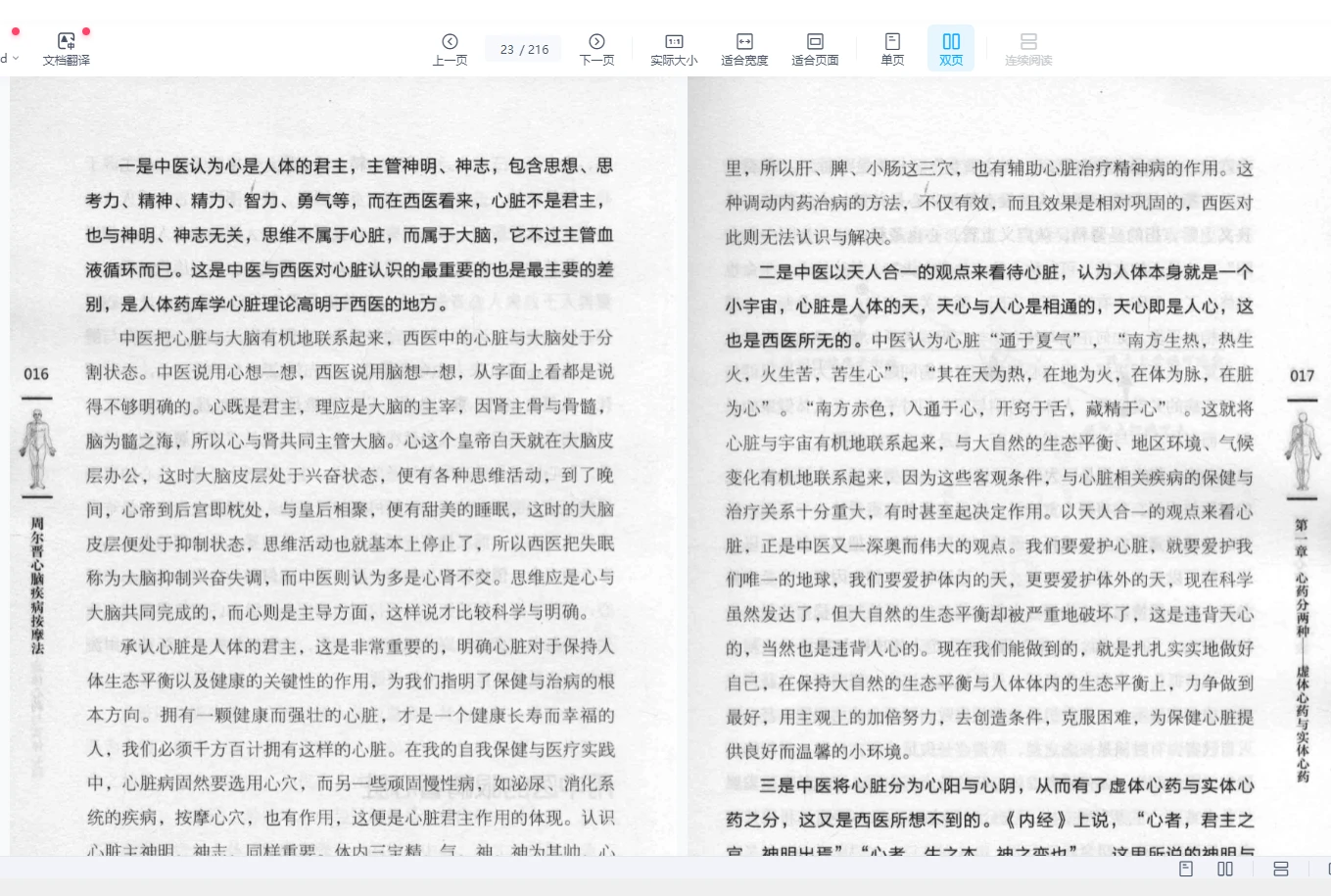Click the line starting 承认心脏是人体的君主
The width and height of the screenshot is (1331, 896).
pyautogui.click(x=367, y=646)
